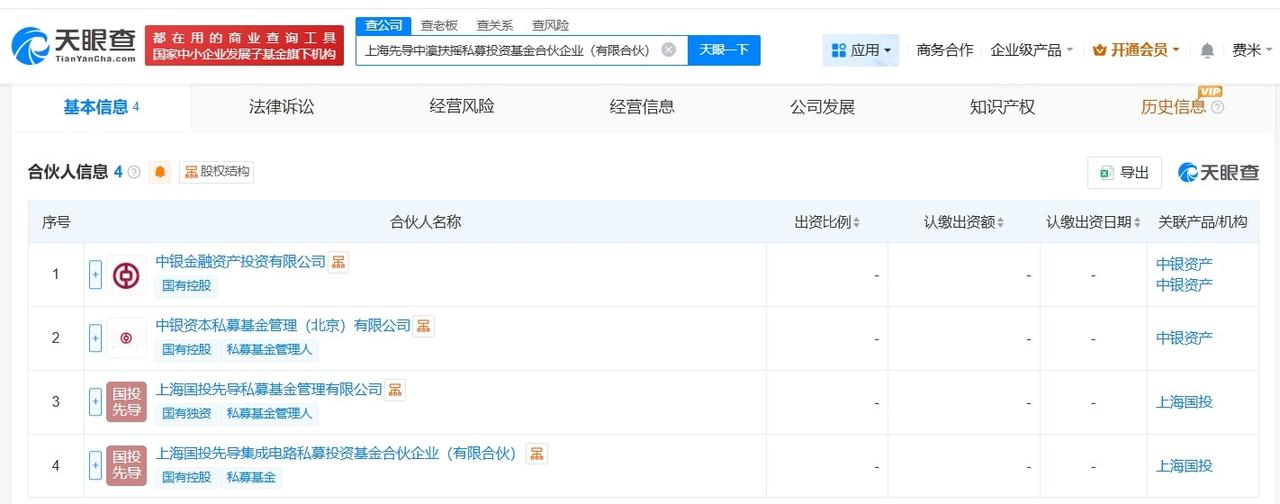The height and width of the screenshot is (504, 1280).
Task: Open 中银金融资产投资有限公司 partner link
Action: (x=241, y=262)
